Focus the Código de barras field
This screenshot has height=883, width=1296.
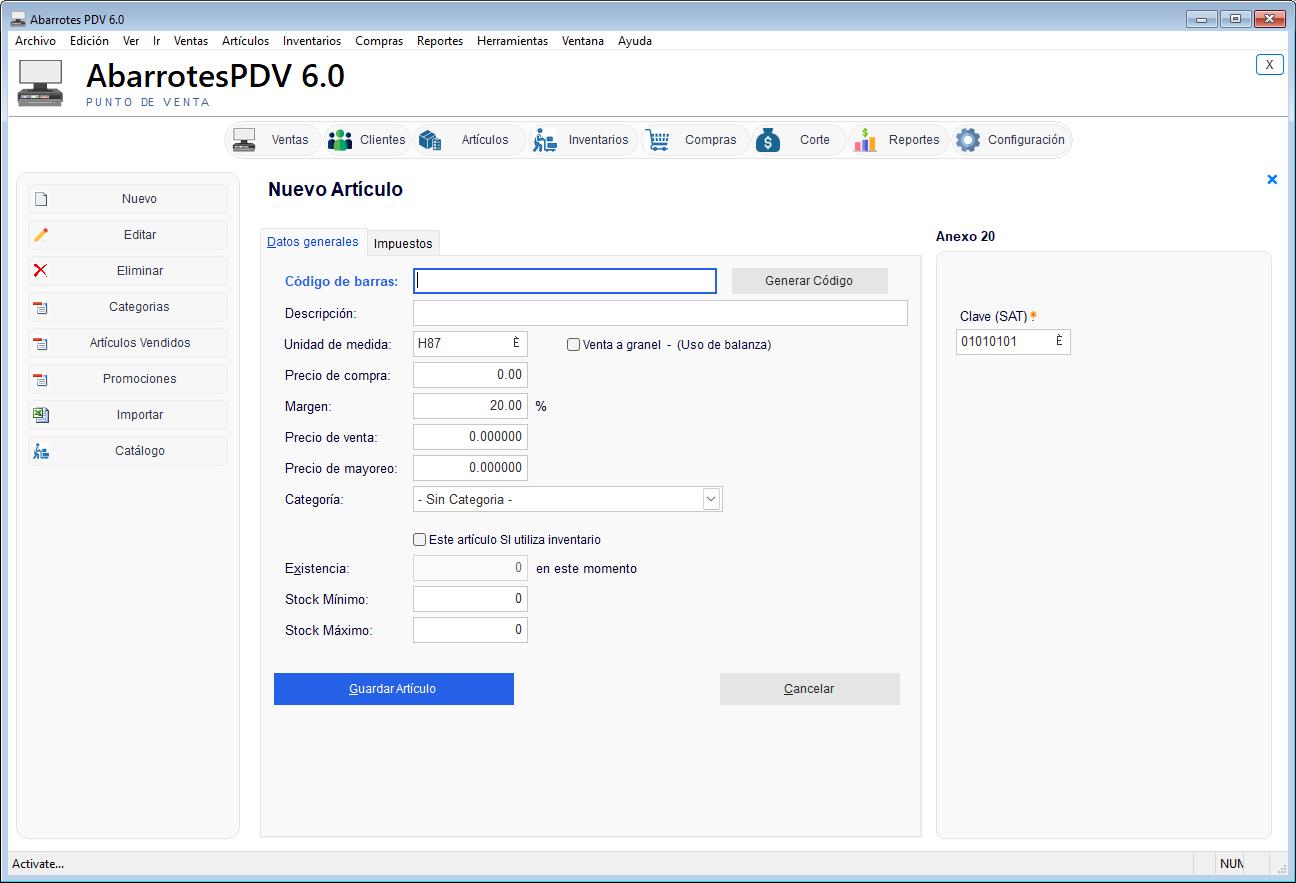(565, 281)
